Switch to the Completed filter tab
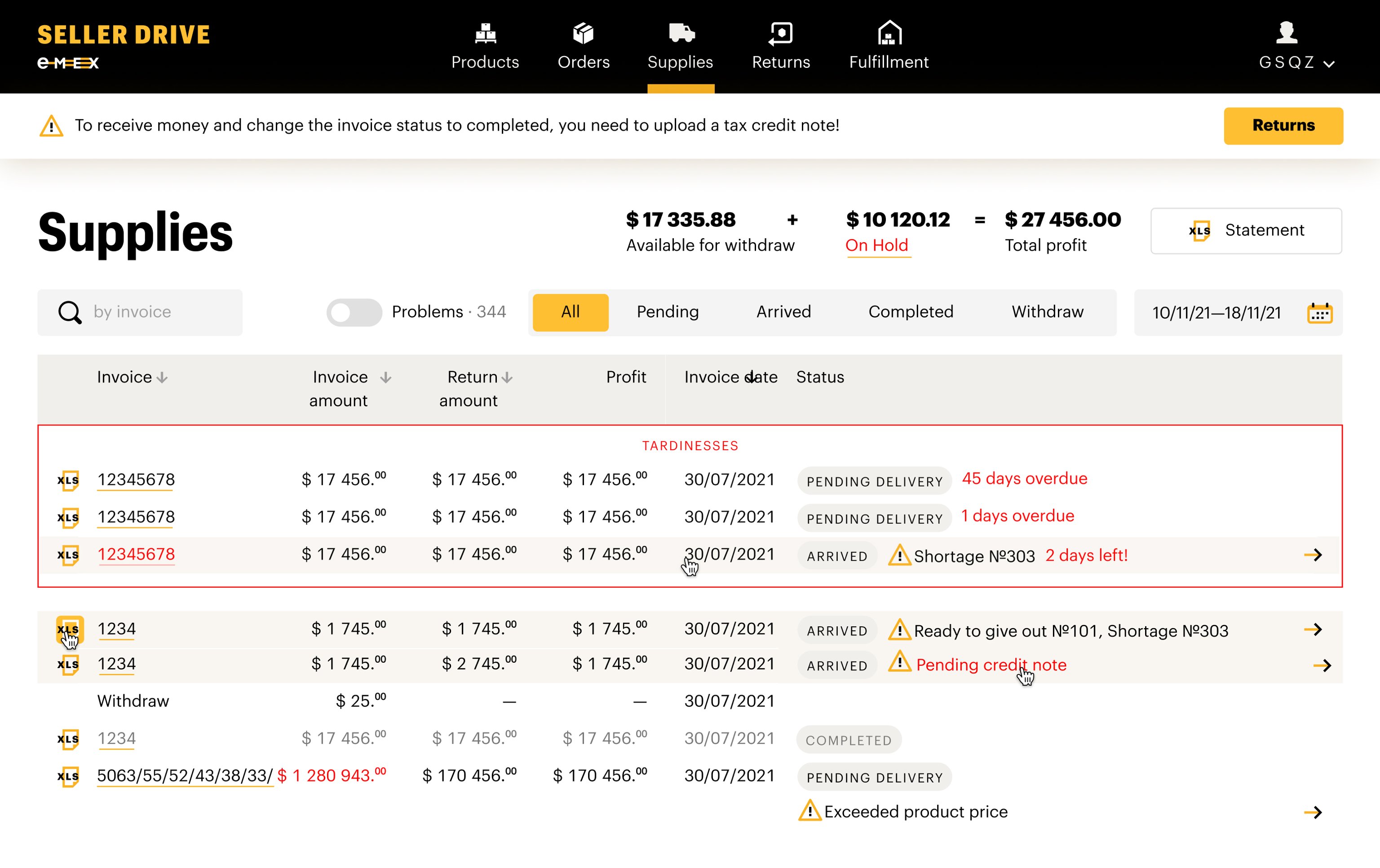The image size is (1380, 868). [x=910, y=312]
